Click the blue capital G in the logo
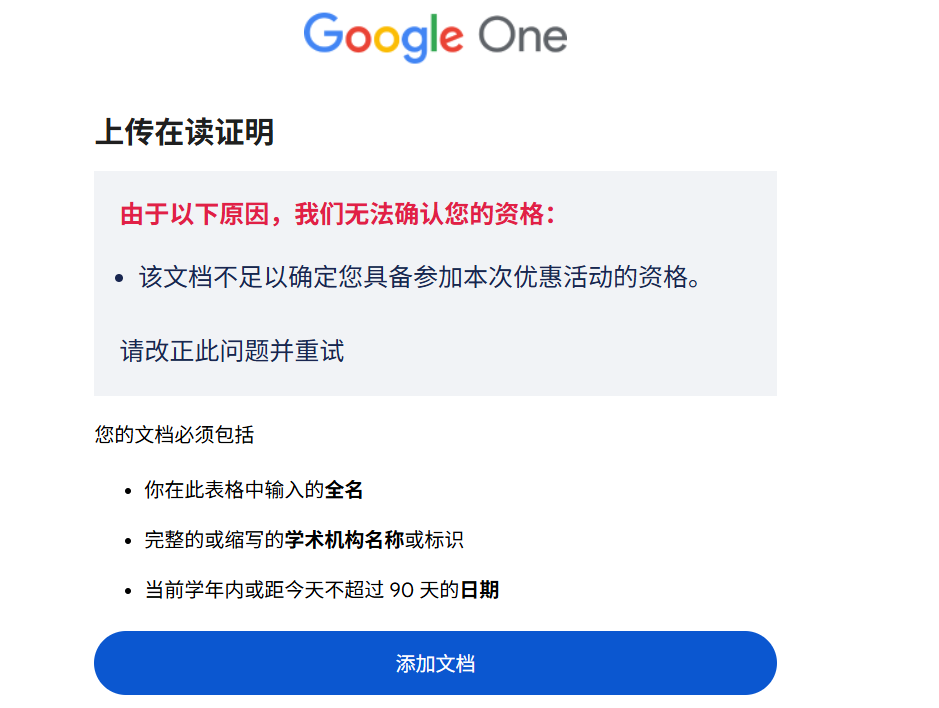This screenshot has width=939, height=708. click(324, 36)
